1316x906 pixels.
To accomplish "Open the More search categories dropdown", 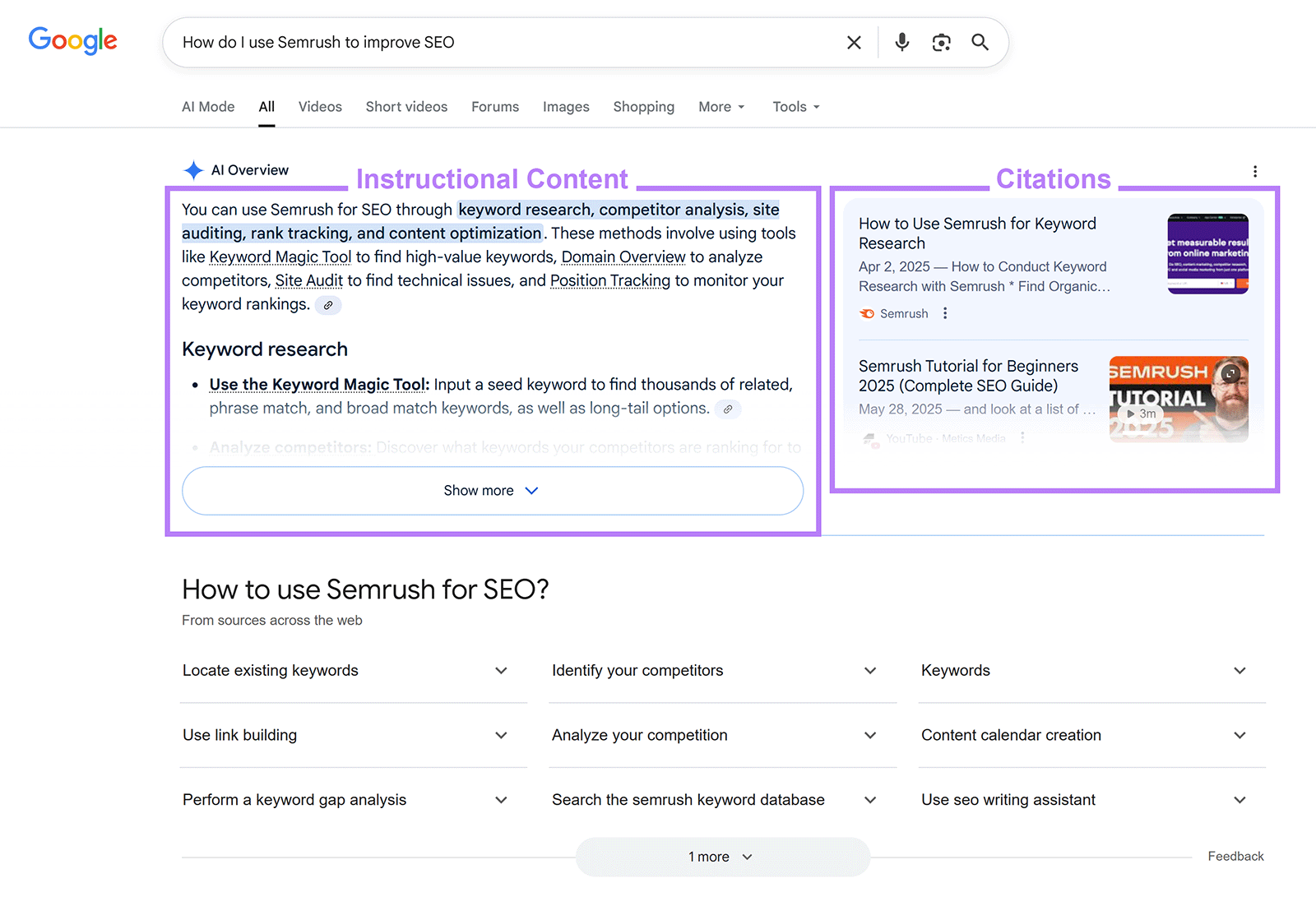I will coord(721,107).
